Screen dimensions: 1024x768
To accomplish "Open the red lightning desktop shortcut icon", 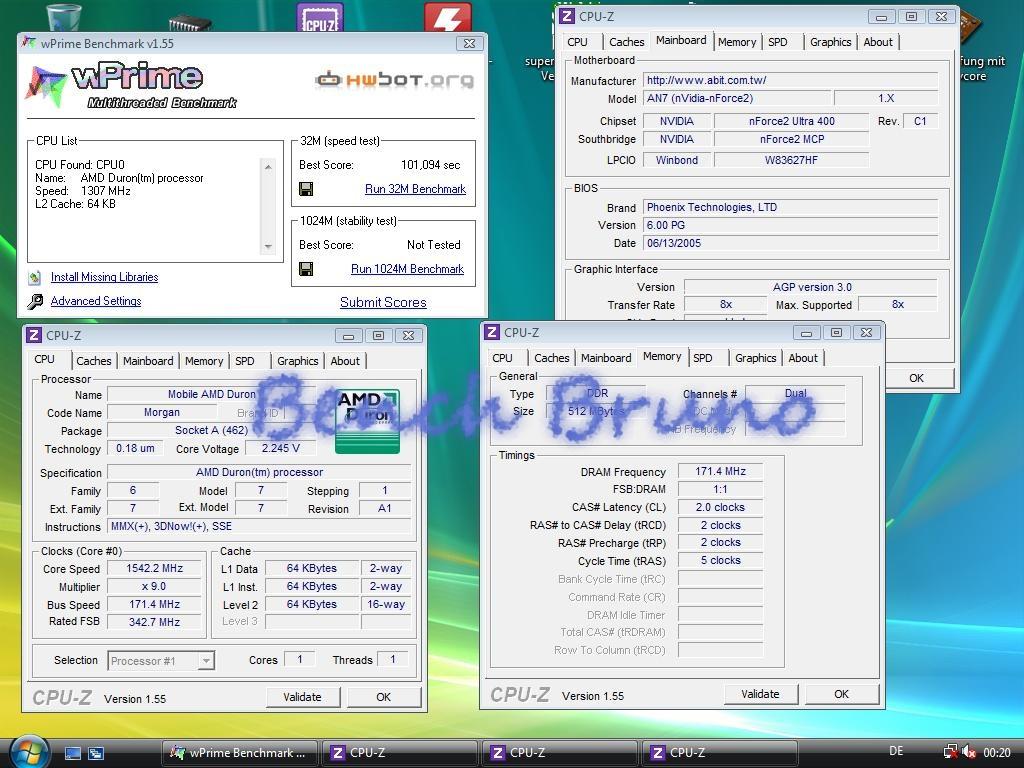I will coord(447,17).
